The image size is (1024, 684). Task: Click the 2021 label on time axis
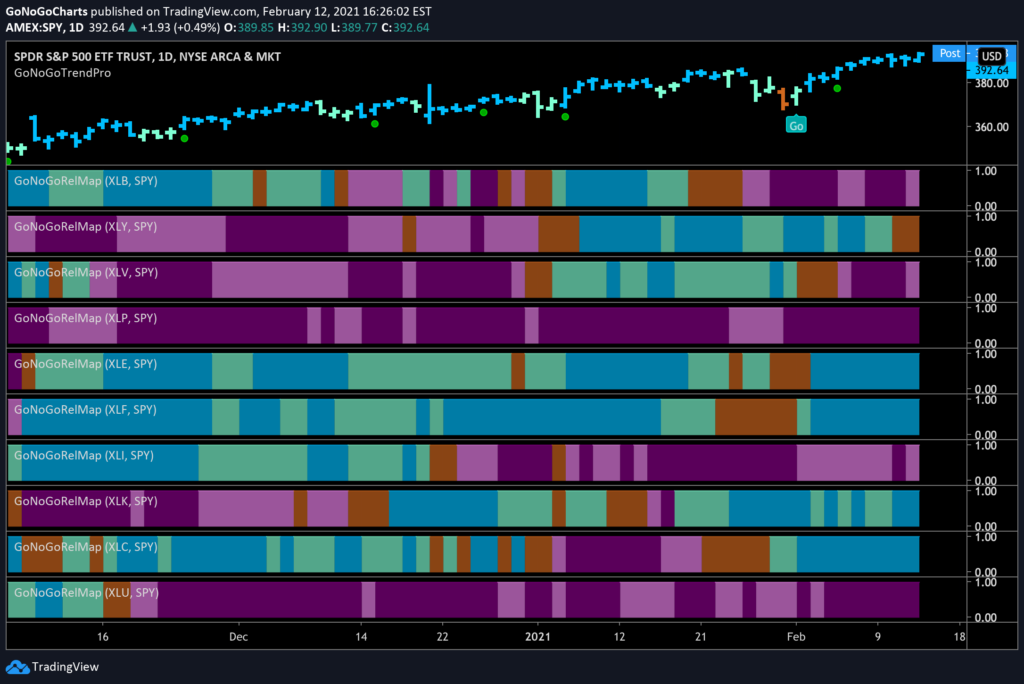point(537,636)
